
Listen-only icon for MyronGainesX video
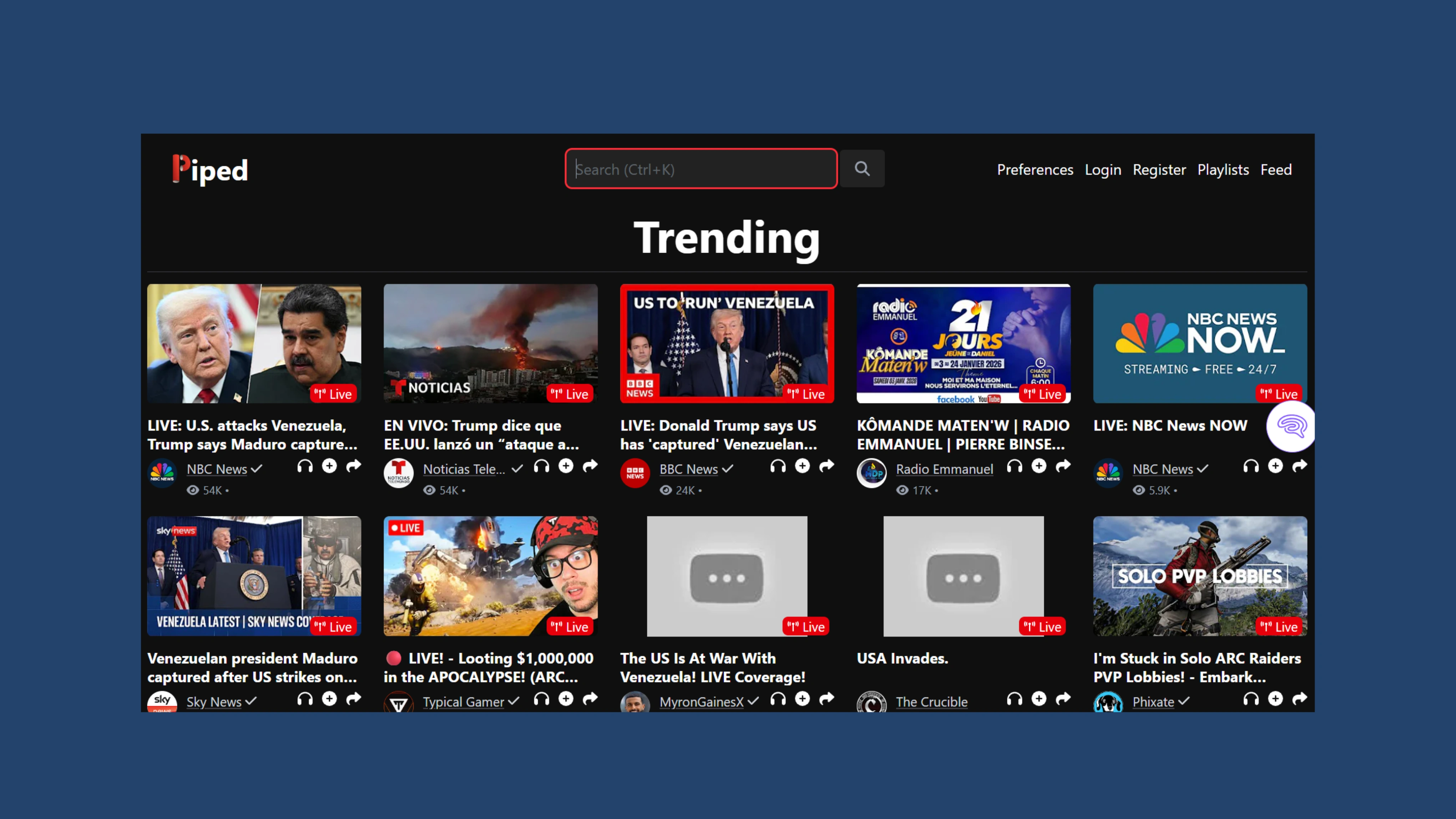pos(778,699)
